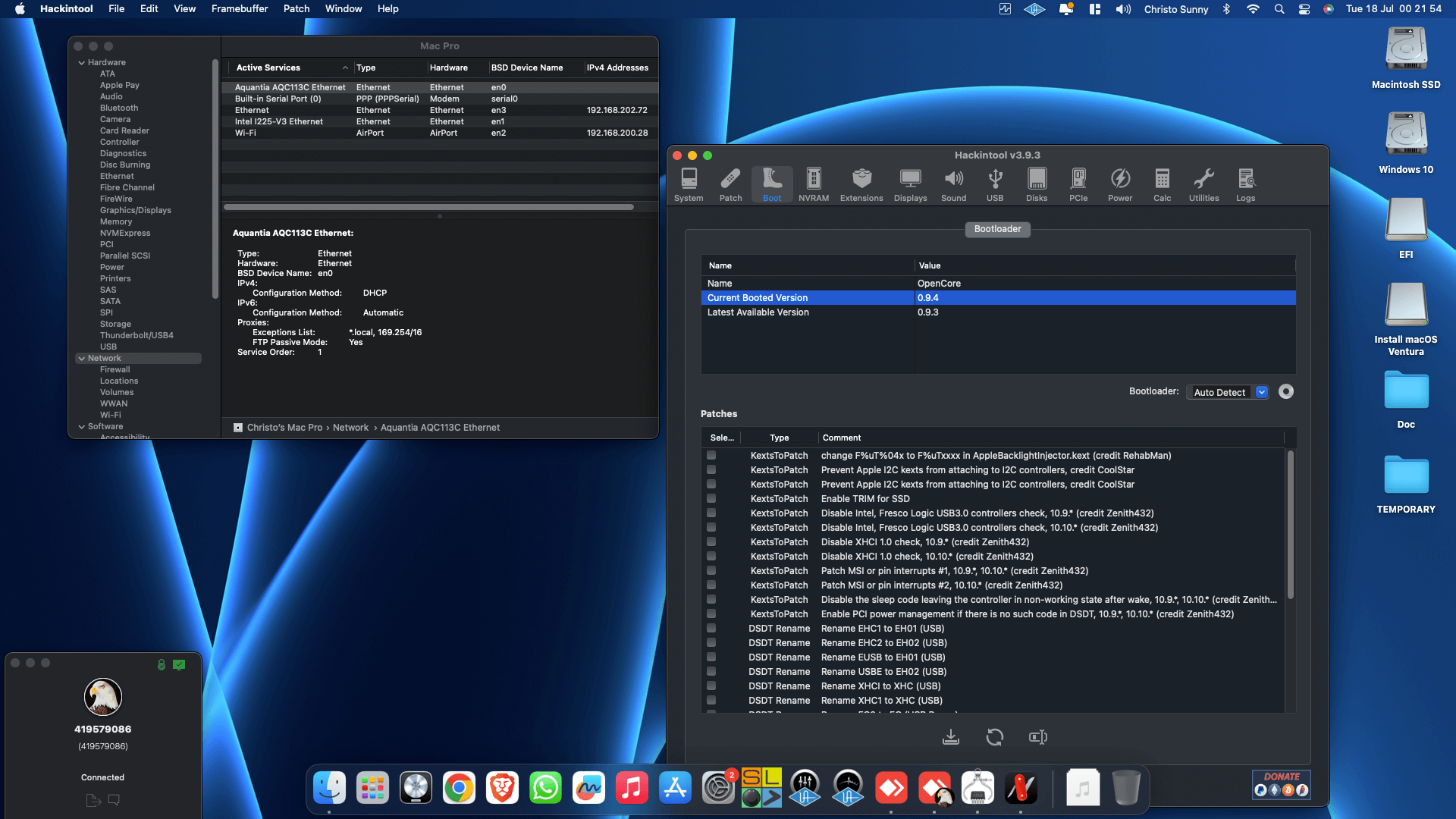
Task: Open the Trash in the Dock
Action: (x=1126, y=789)
